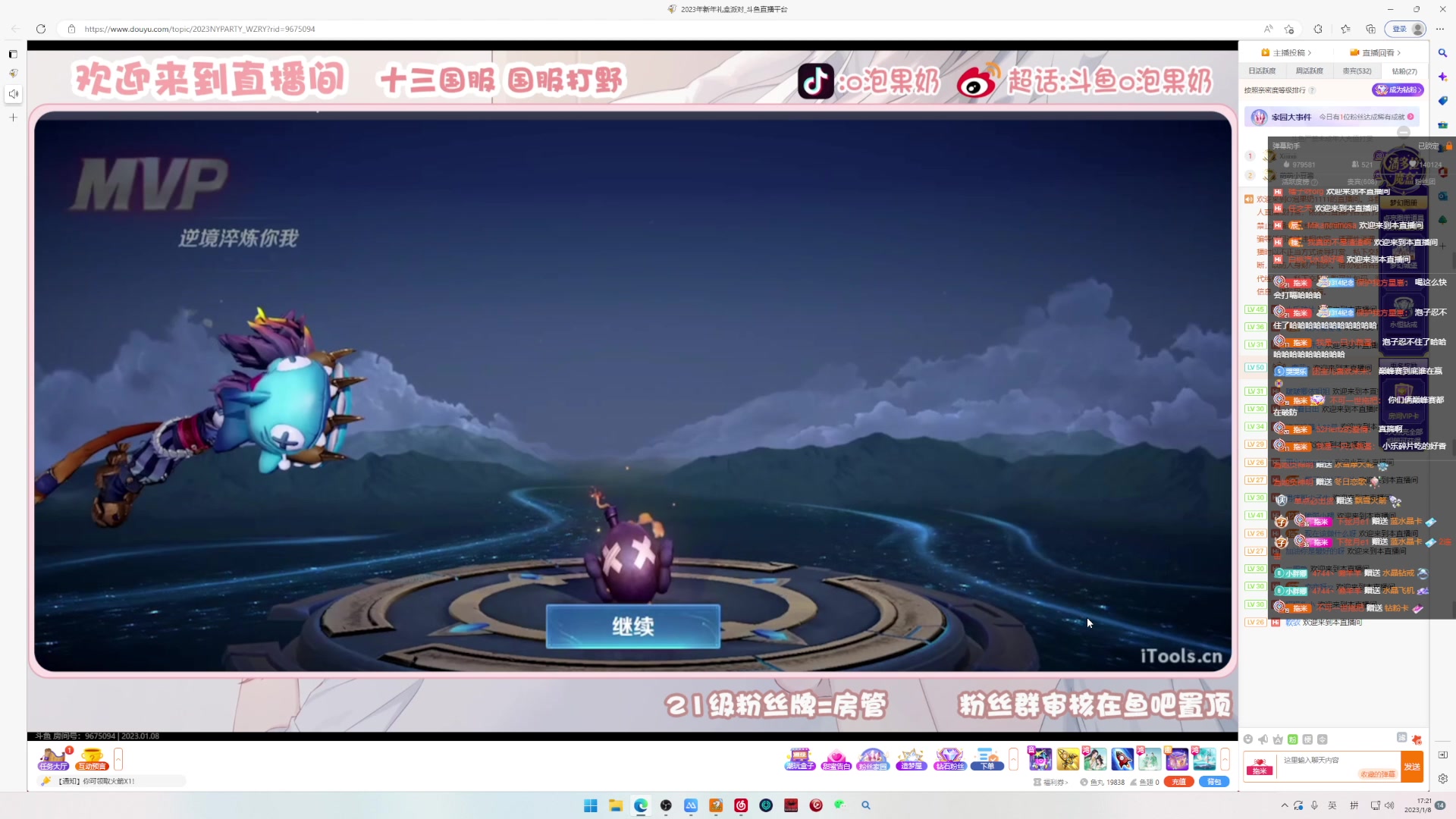The width and height of the screenshot is (1456, 819).
Task: Open the 粉丝家园 activity icon
Action: pyautogui.click(x=873, y=758)
